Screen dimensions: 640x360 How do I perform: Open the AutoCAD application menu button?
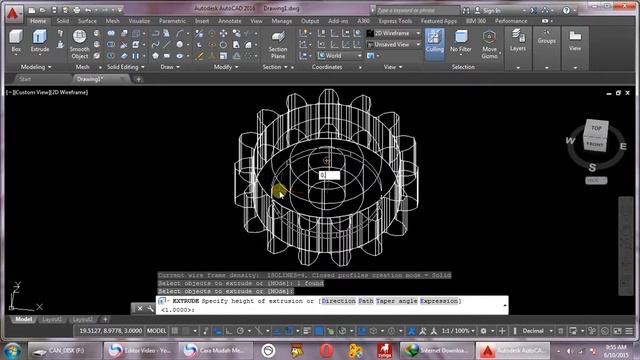pos(13,13)
